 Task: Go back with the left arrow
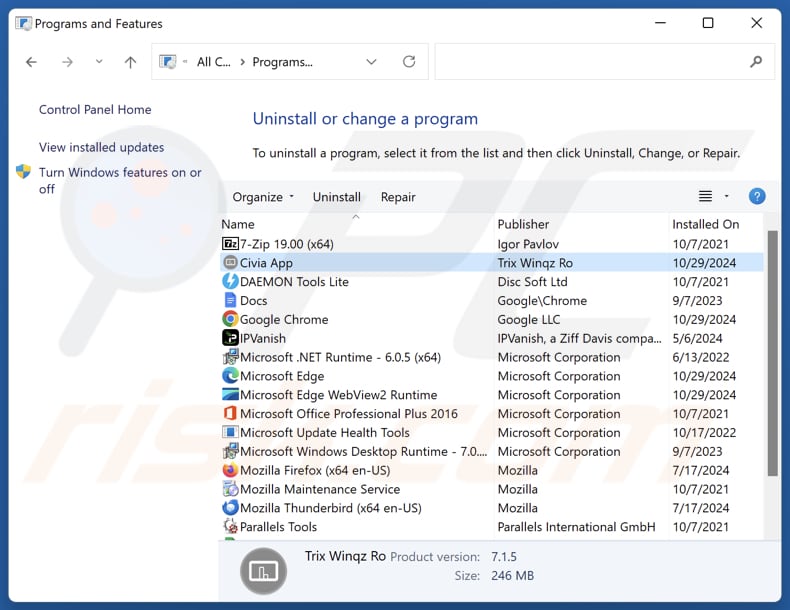click(31, 62)
